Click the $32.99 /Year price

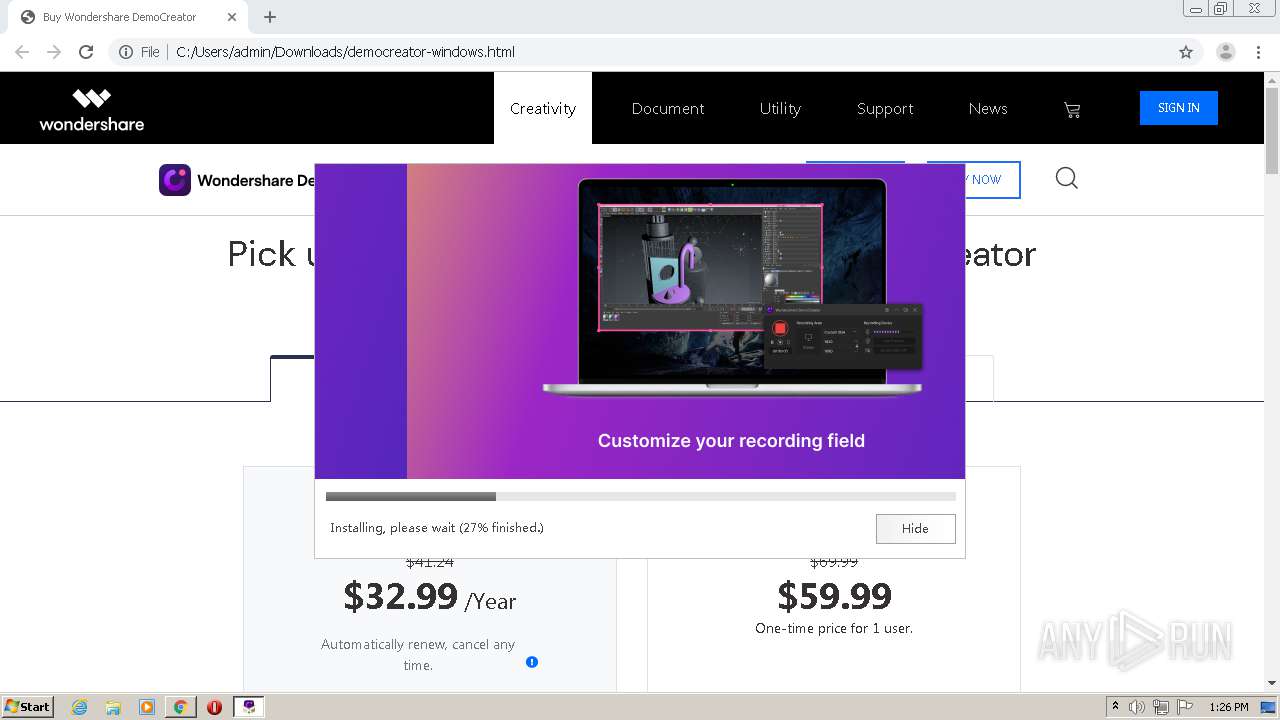pos(430,597)
